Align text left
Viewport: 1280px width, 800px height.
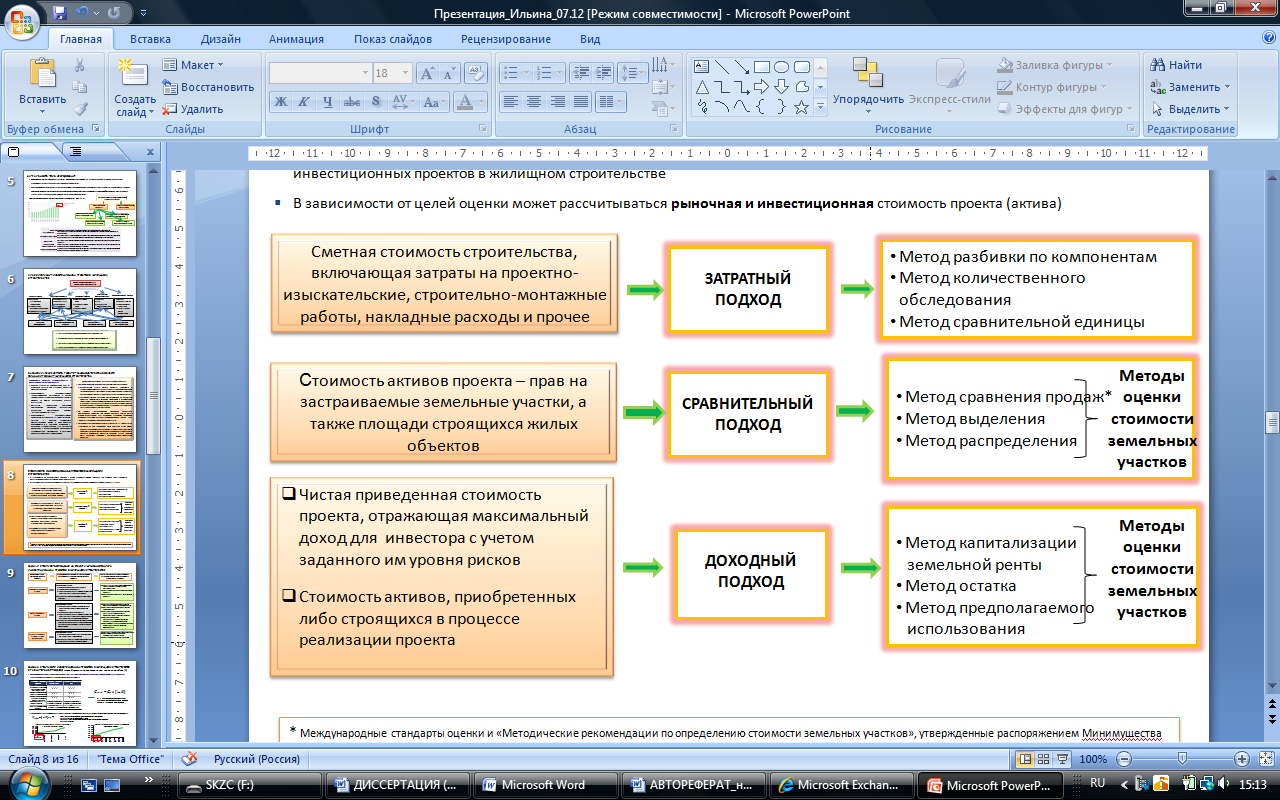(x=510, y=102)
